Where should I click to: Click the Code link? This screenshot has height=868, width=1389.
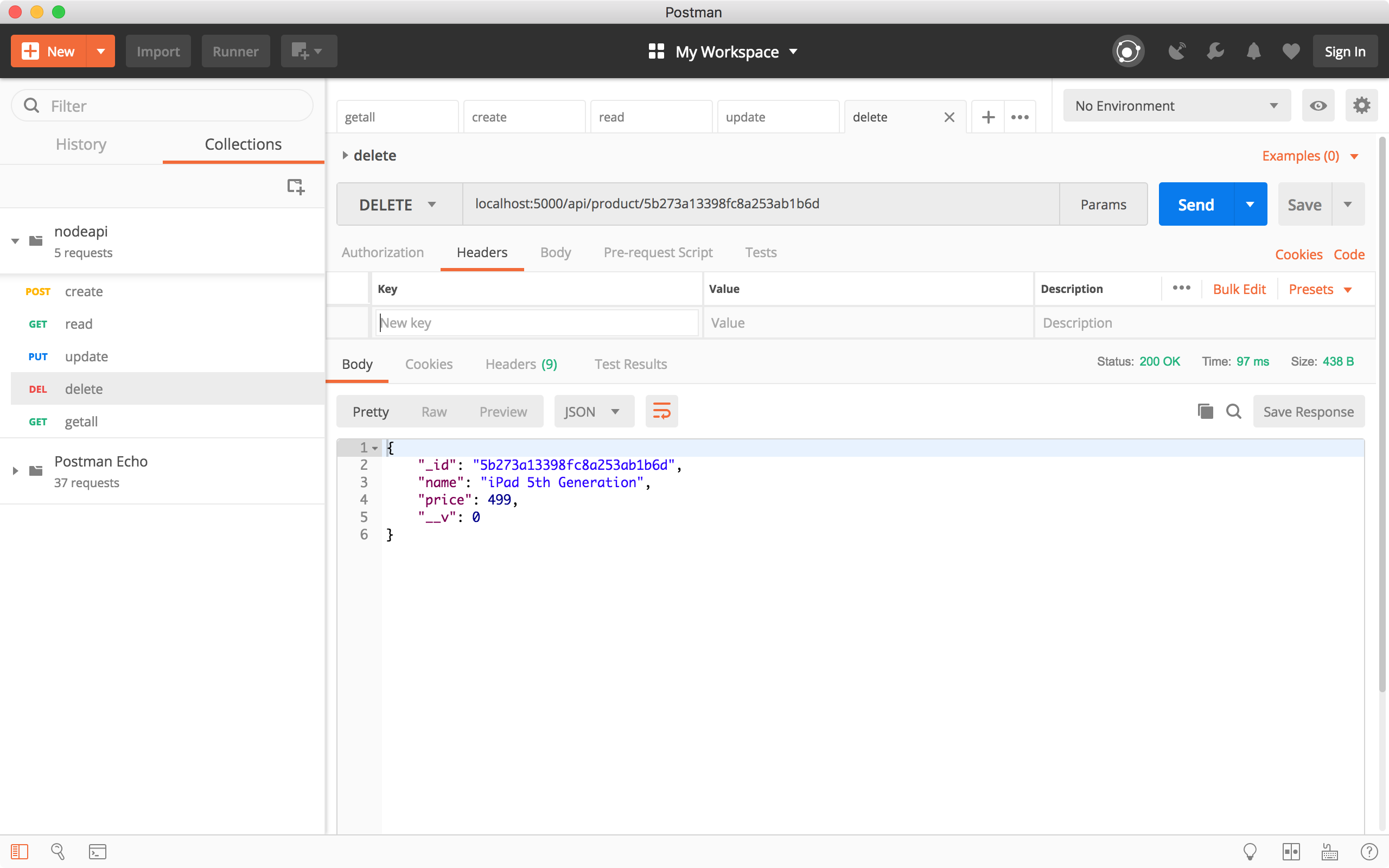click(1349, 254)
